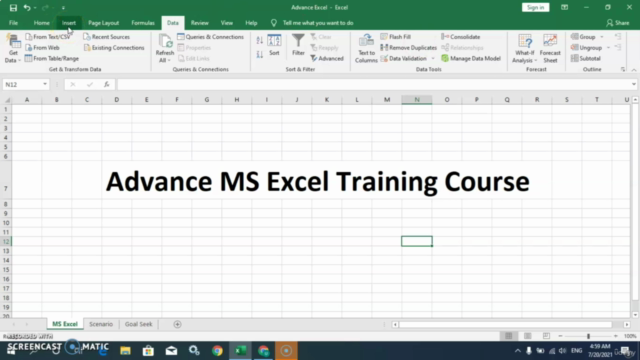Add a new sheet

177,324
